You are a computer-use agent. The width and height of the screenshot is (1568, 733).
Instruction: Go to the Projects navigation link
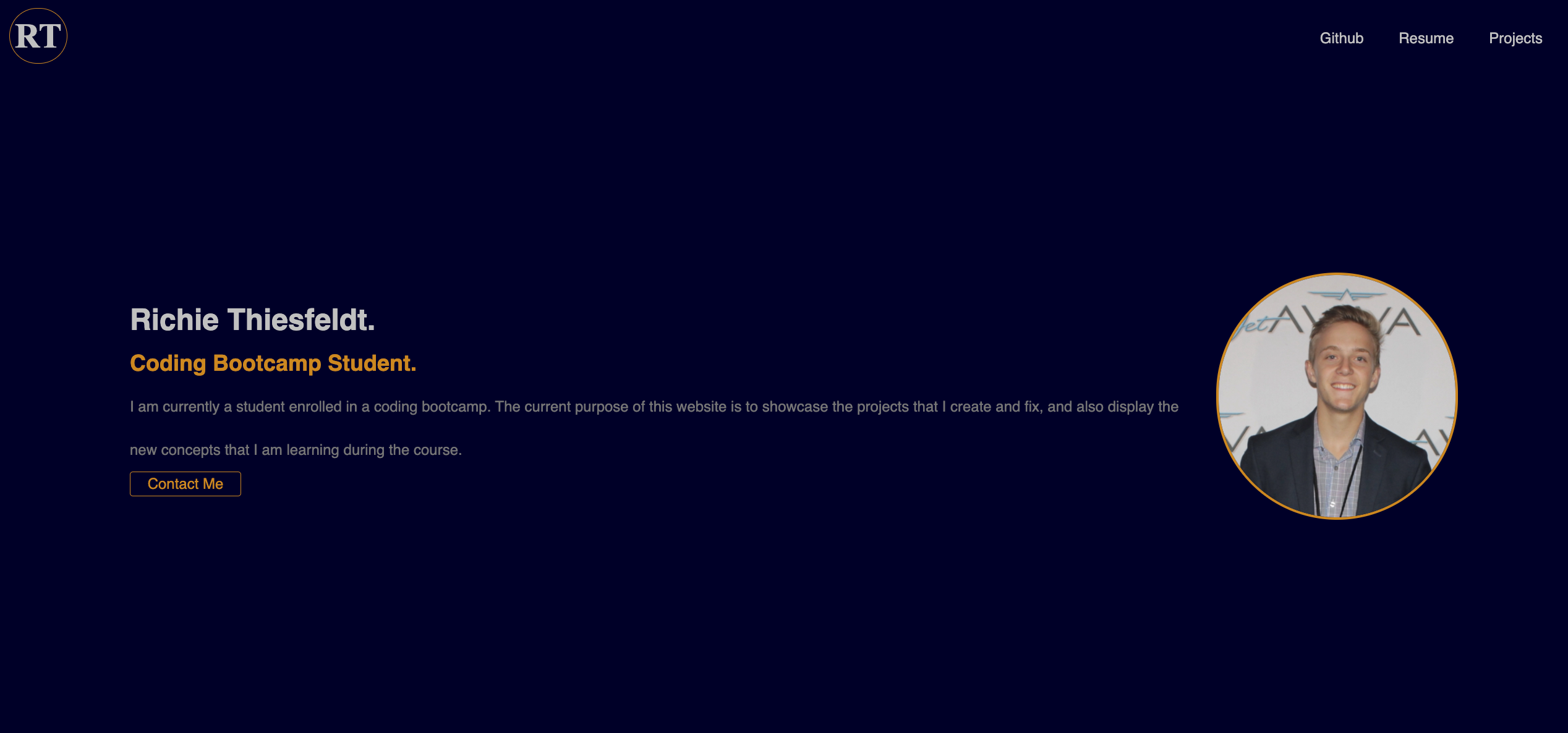[x=1515, y=38]
